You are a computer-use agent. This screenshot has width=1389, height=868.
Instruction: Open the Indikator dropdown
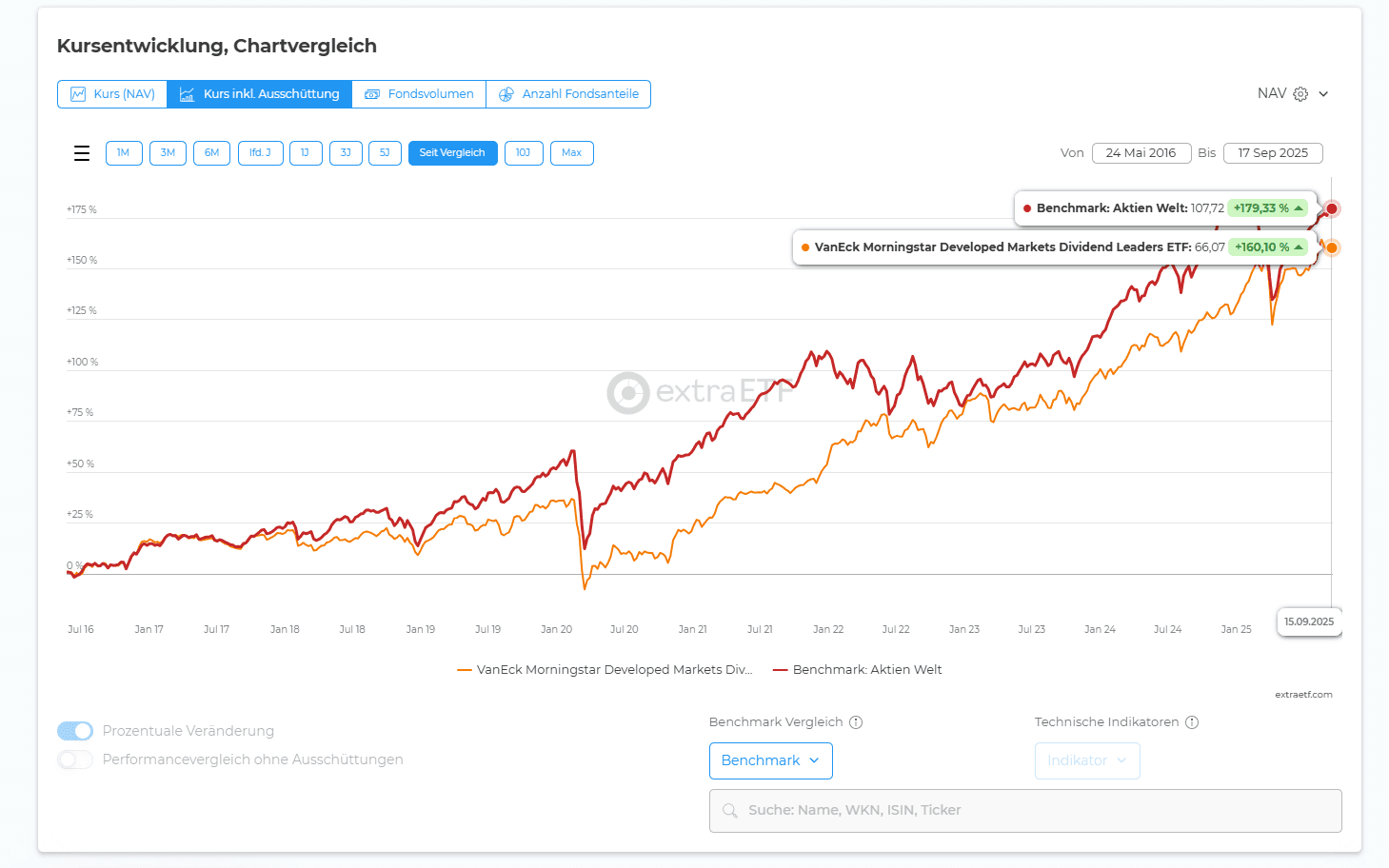pyautogui.click(x=1086, y=760)
